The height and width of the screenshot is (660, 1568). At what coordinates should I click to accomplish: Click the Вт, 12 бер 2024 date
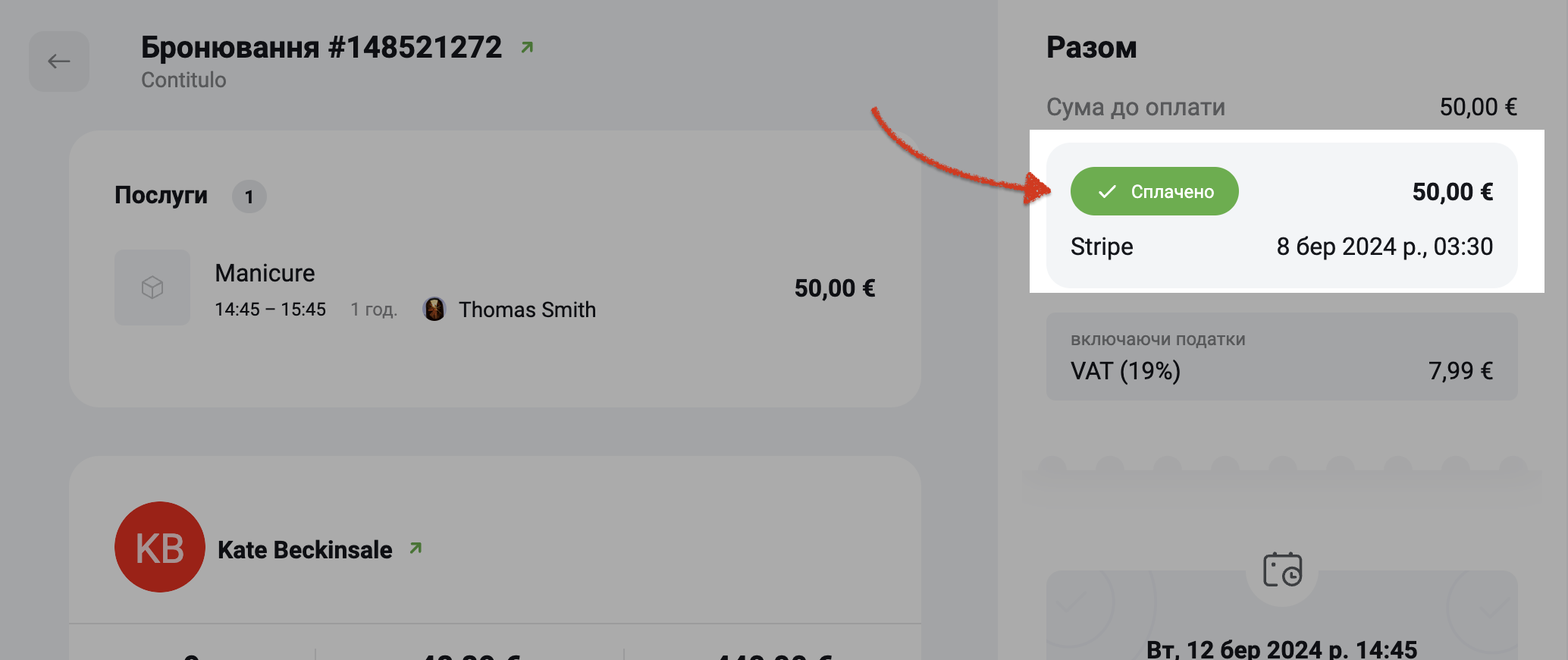[1281, 649]
